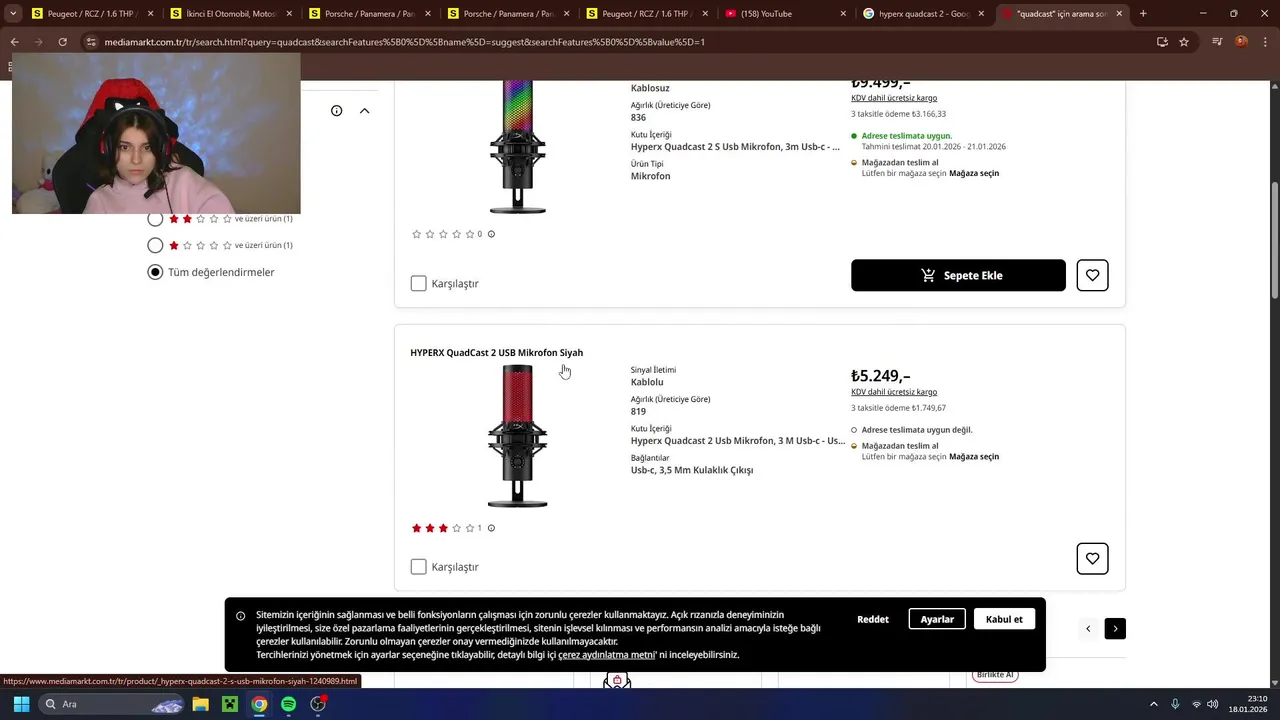
Task: Select the 2 stars and above filter
Action: pyautogui.click(x=155, y=219)
